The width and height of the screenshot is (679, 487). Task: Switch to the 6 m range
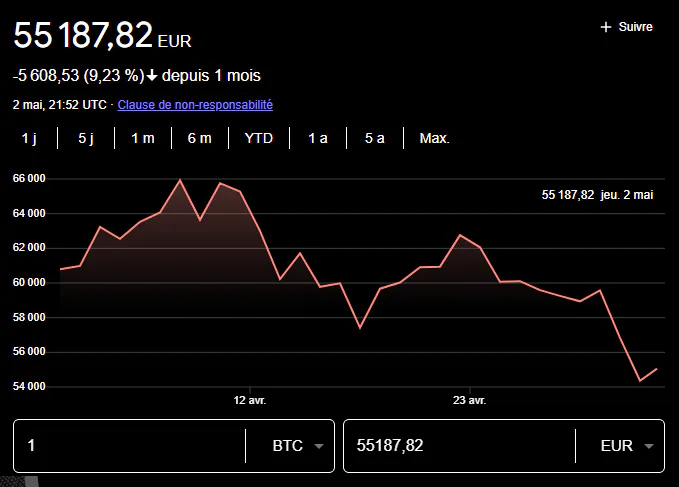tap(200, 138)
